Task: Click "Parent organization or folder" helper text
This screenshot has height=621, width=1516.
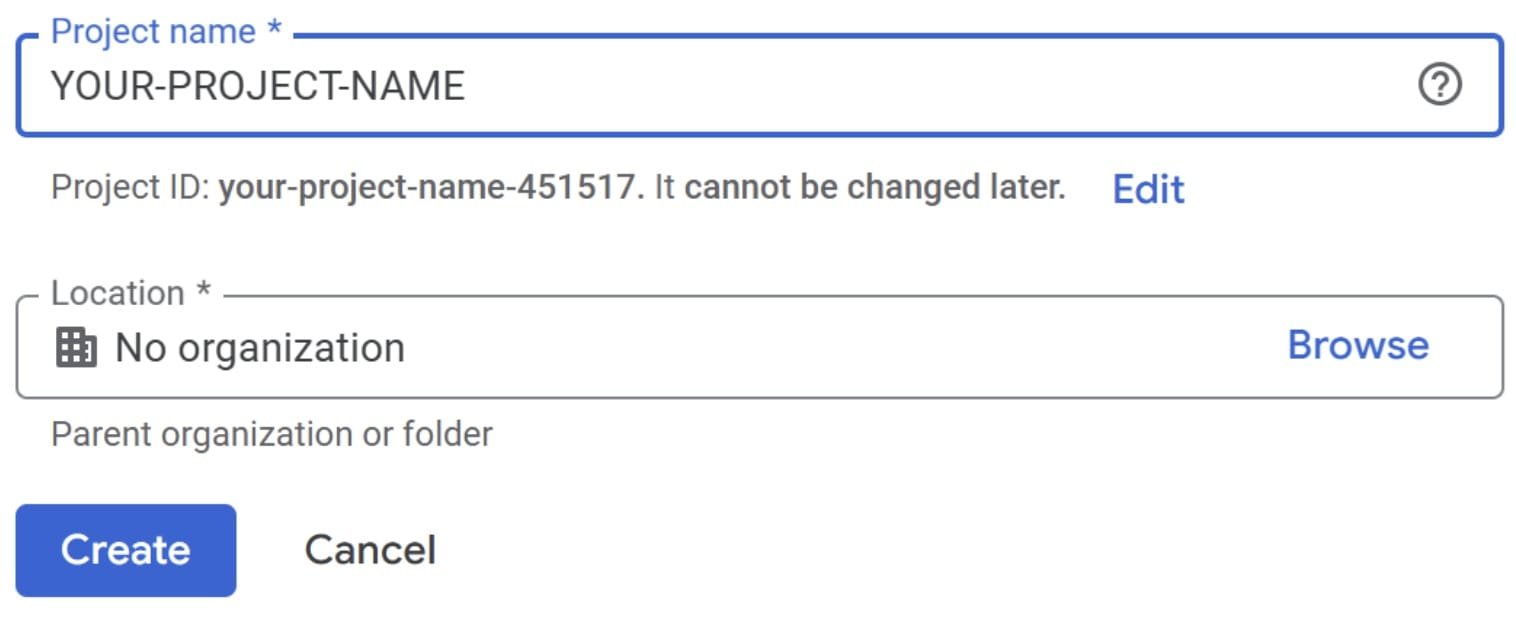Action: click(x=272, y=435)
